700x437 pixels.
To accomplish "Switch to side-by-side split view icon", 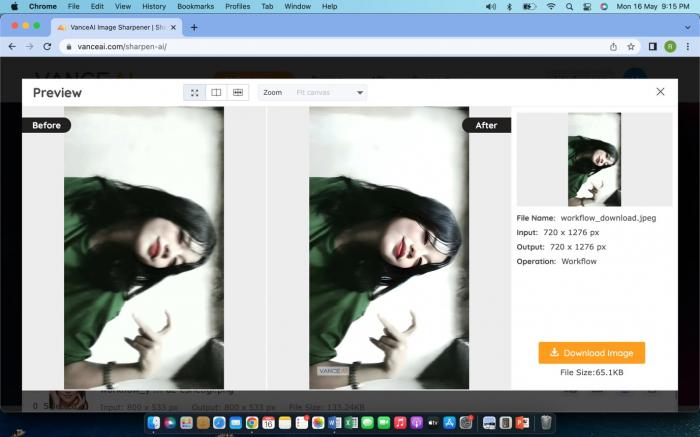I will (216, 93).
